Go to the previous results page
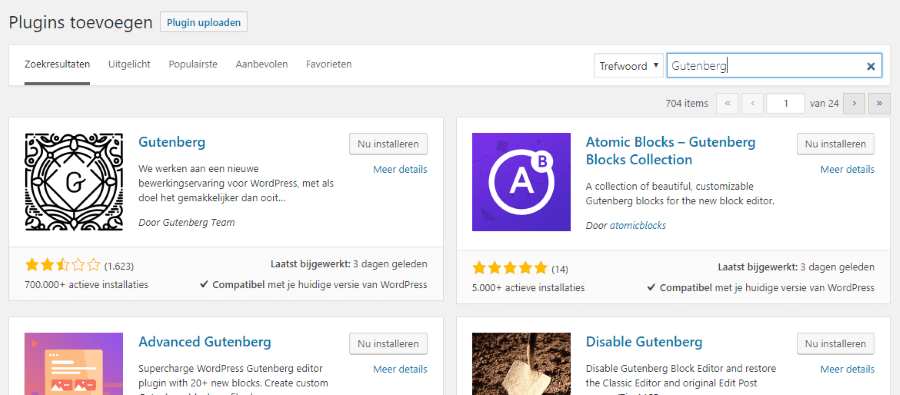This screenshot has height=395, width=900. pyautogui.click(x=752, y=104)
